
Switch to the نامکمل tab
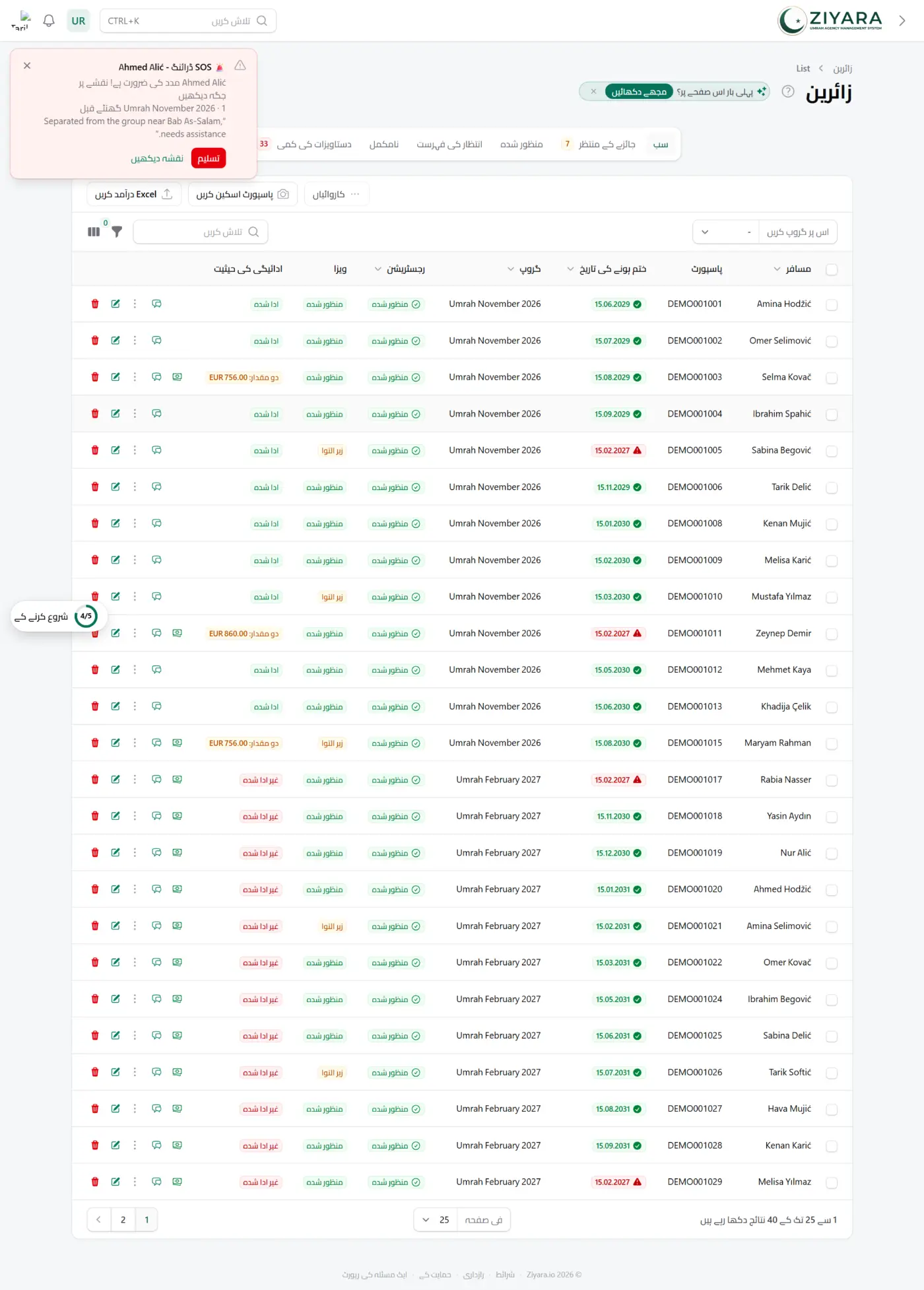[384, 144]
